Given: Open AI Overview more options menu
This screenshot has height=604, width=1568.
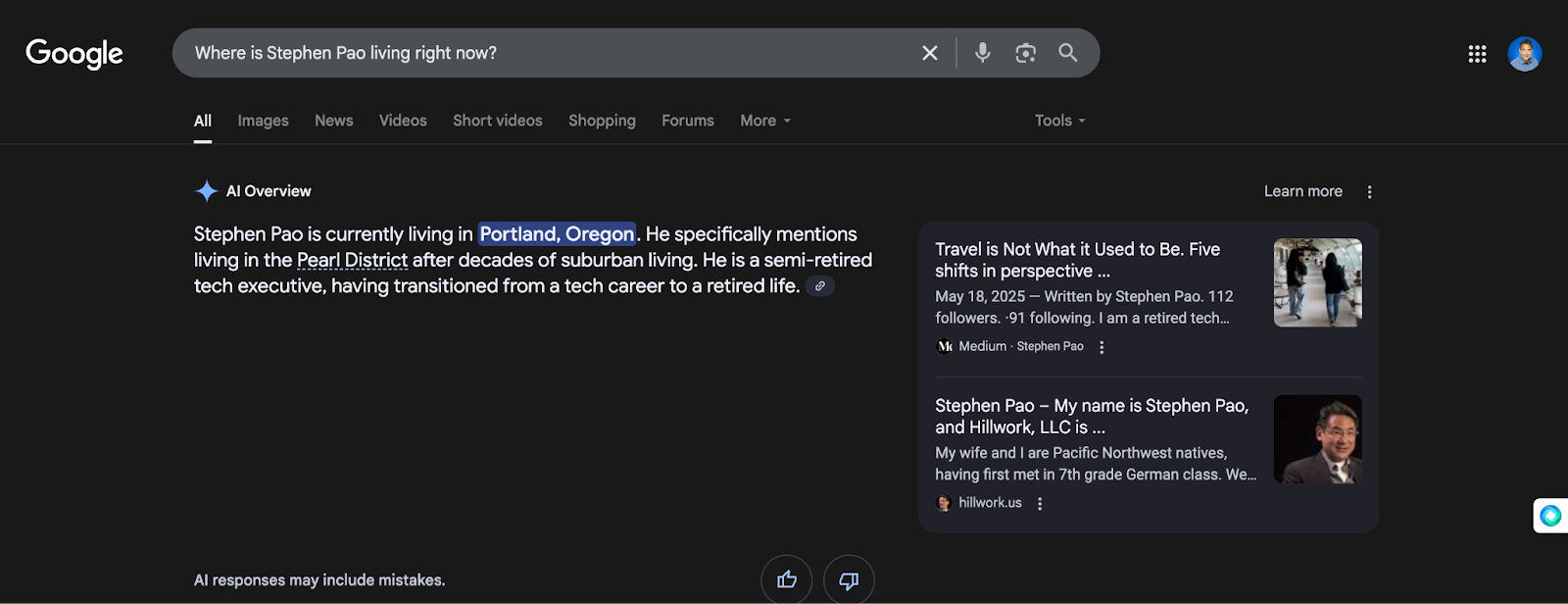Looking at the screenshot, I should tap(1369, 192).
